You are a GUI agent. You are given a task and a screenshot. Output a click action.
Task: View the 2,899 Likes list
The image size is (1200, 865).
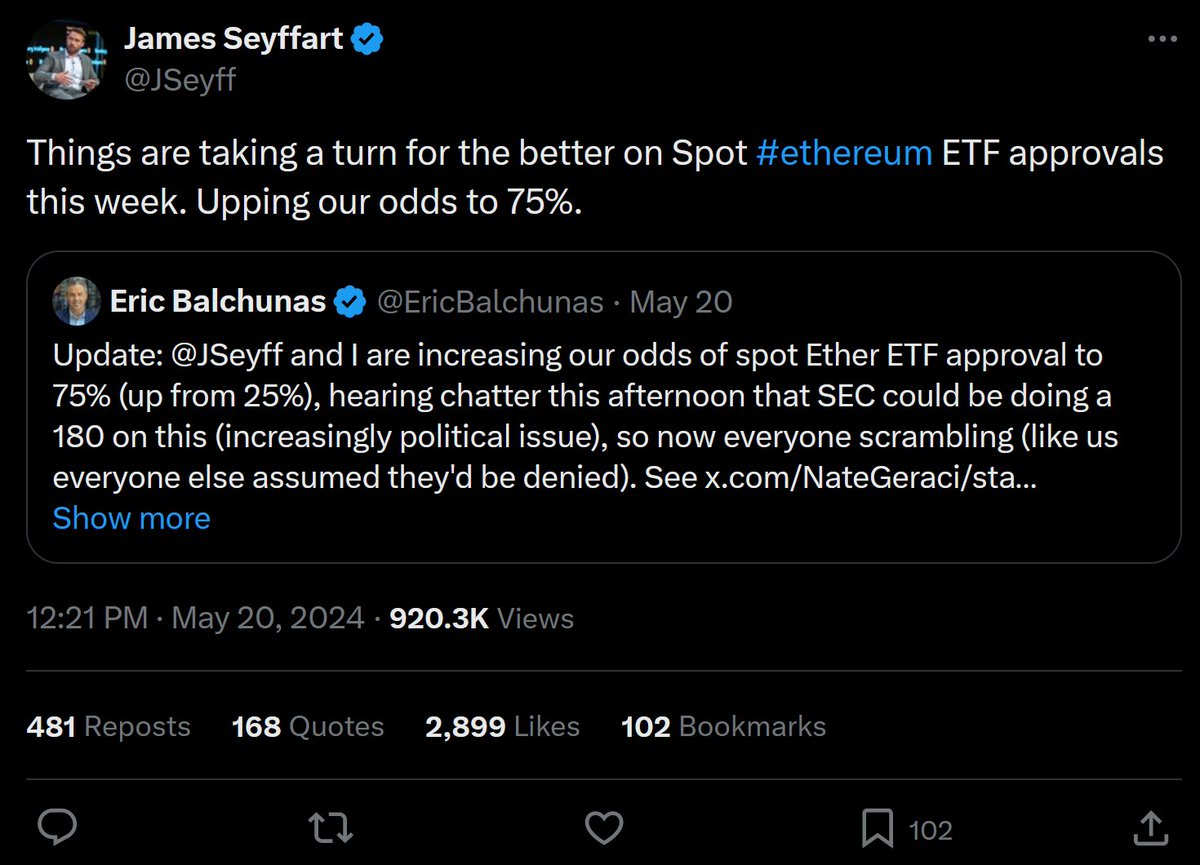pyautogui.click(x=502, y=726)
